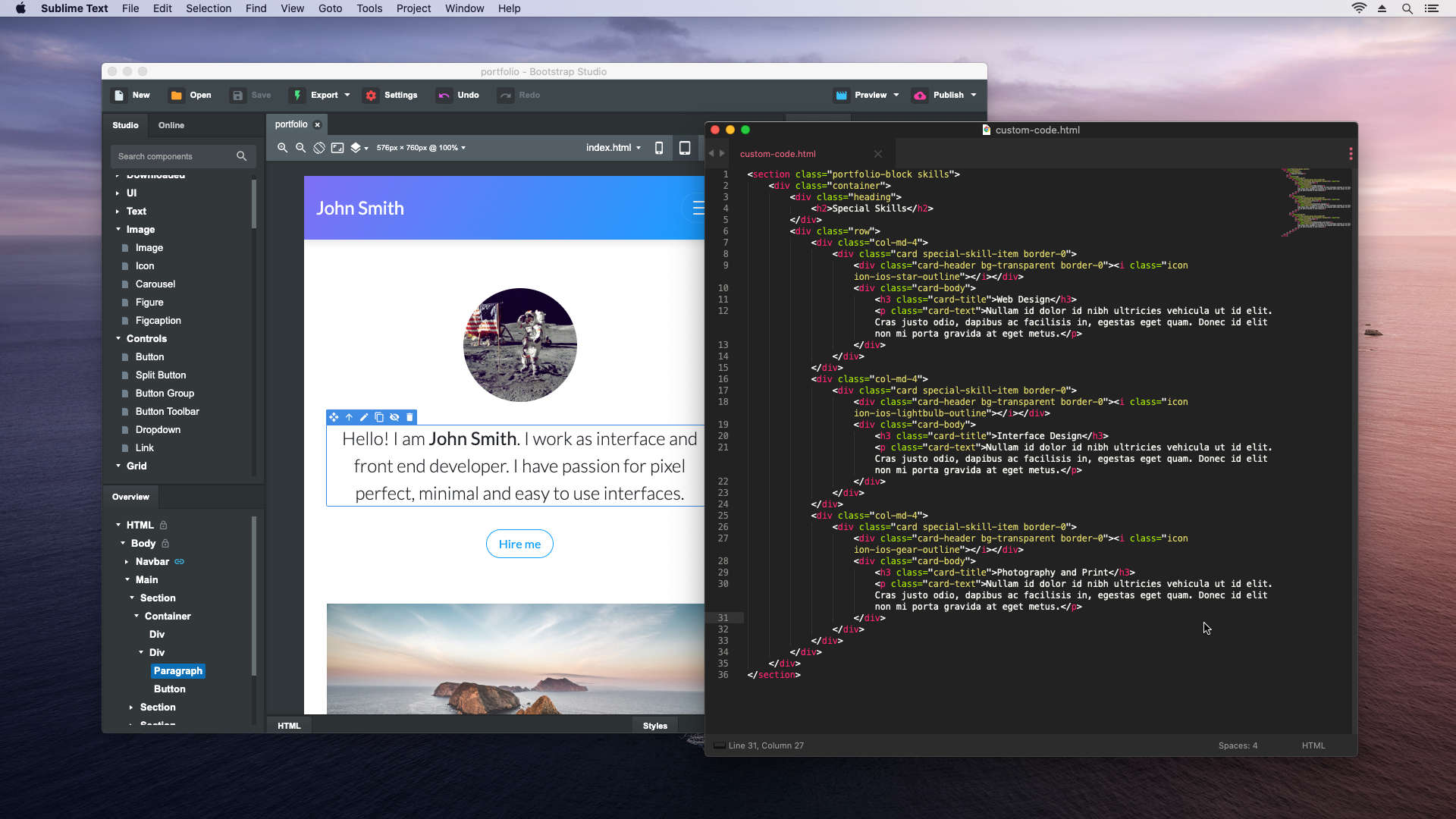
Task: Click the Hire me button on canvas
Action: point(520,544)
